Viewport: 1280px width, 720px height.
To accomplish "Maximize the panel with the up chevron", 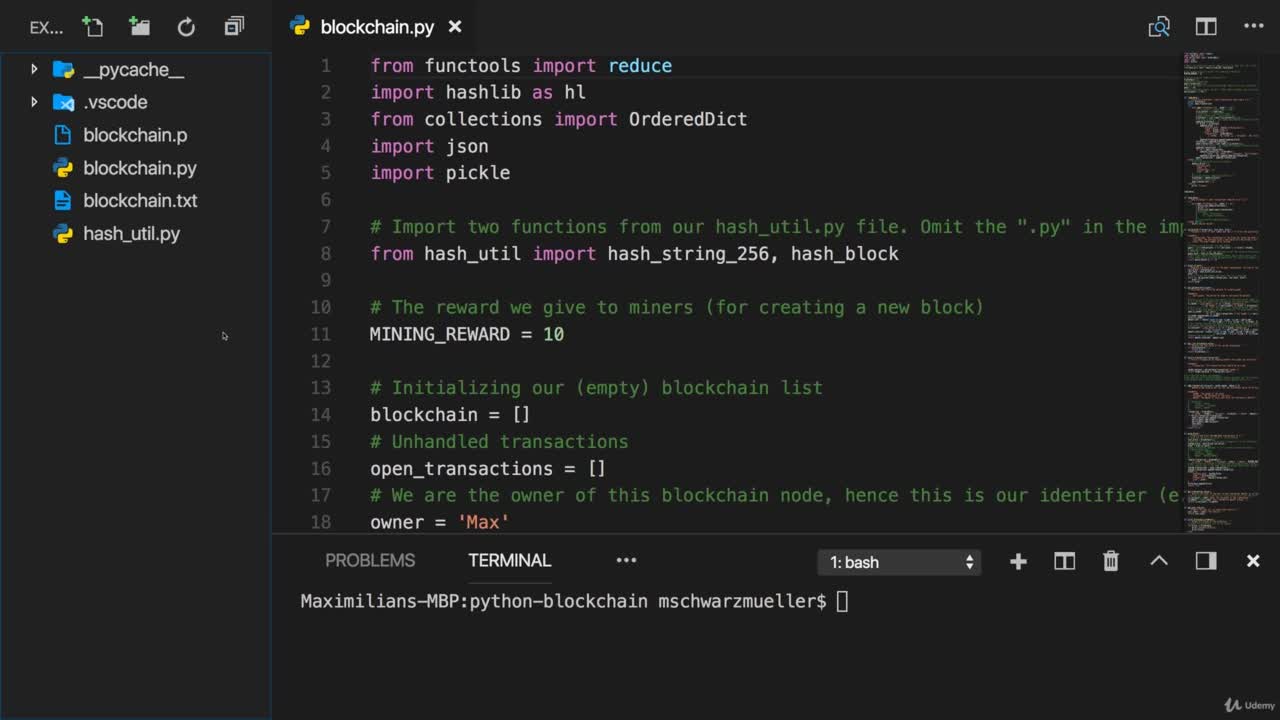I will [1159, 561].
